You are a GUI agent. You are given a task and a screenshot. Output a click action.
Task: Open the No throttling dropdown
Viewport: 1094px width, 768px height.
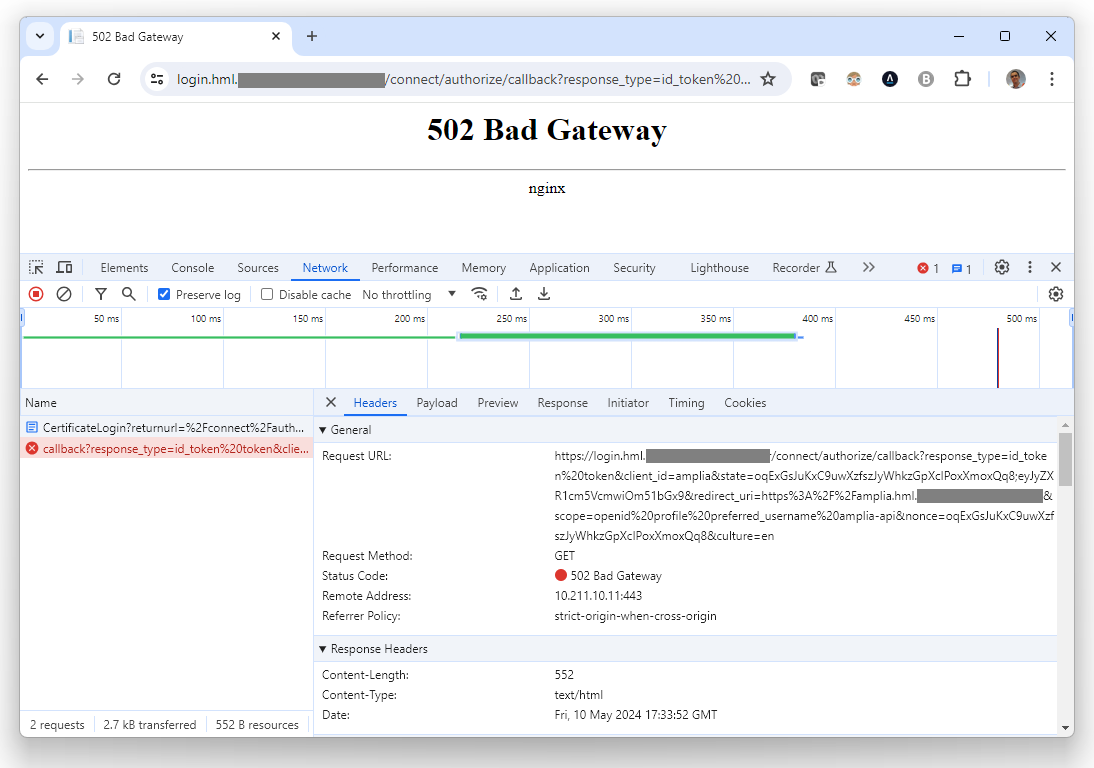(409, 295)
